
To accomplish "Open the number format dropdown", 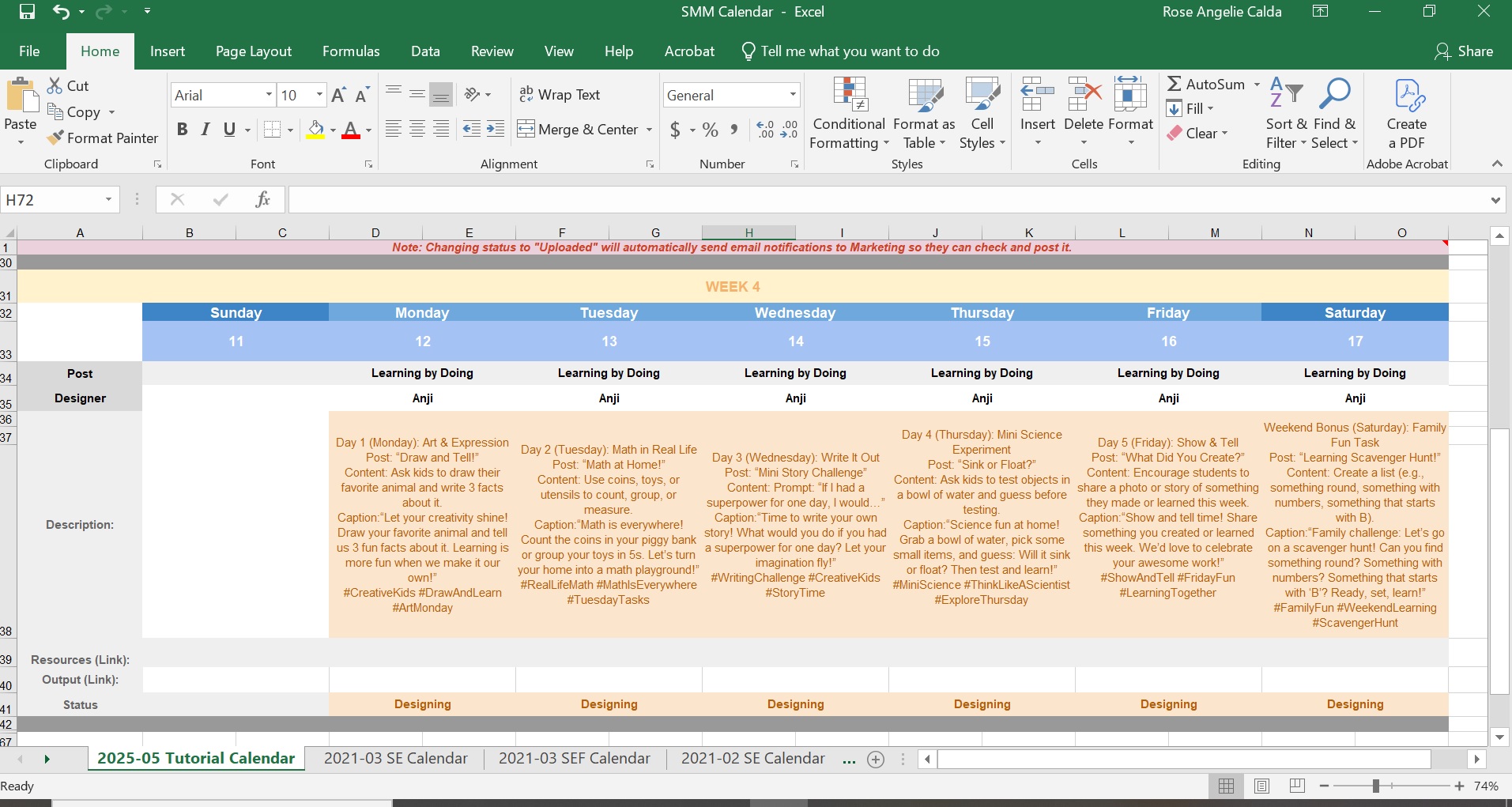I will click(x=793, y=95).
